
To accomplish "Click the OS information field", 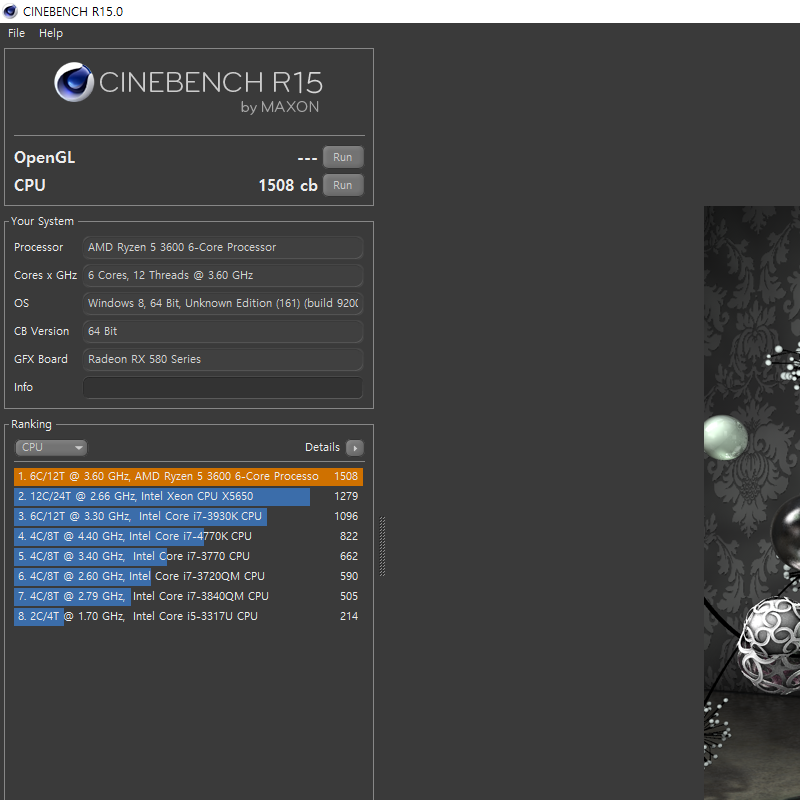I will [223, 304].
